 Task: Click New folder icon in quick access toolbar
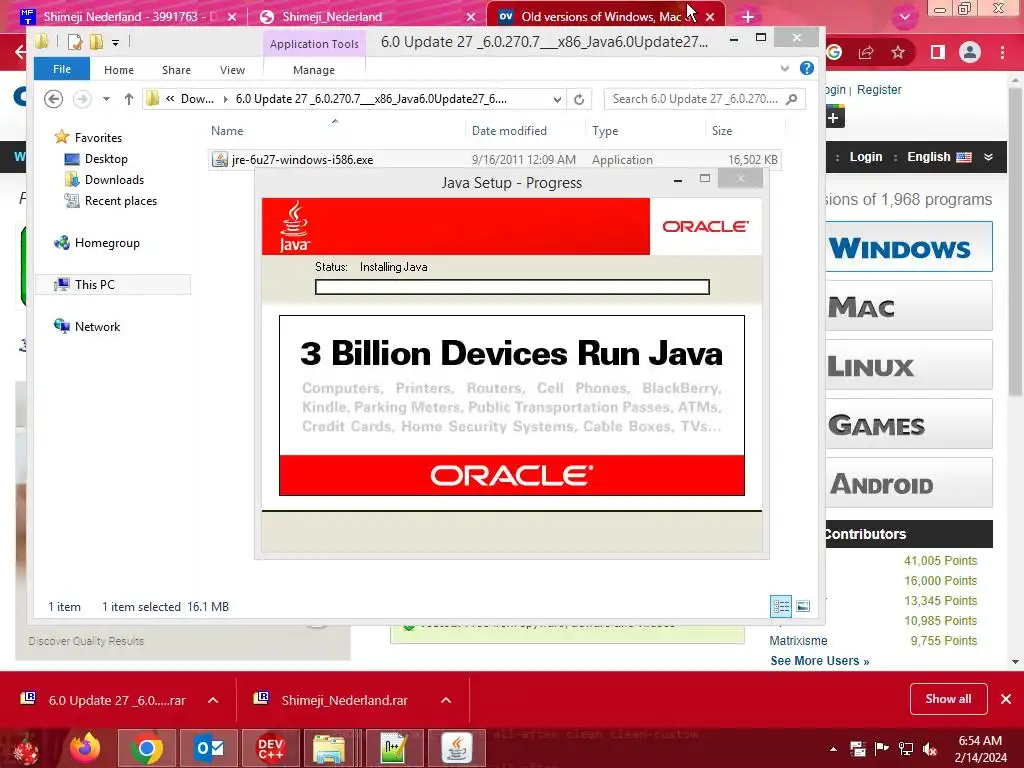click(96, 42)
